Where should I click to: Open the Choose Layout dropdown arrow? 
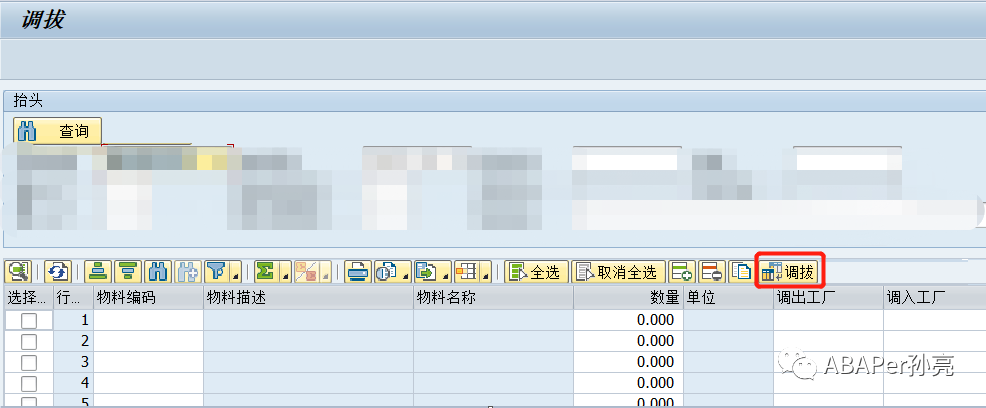486,272
